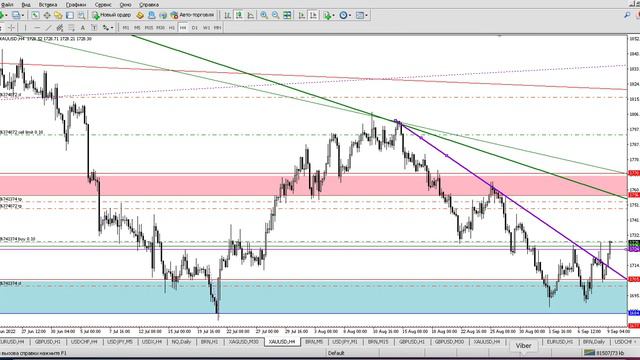
Task: Open the Сервис menu
Action: point(103,4)
